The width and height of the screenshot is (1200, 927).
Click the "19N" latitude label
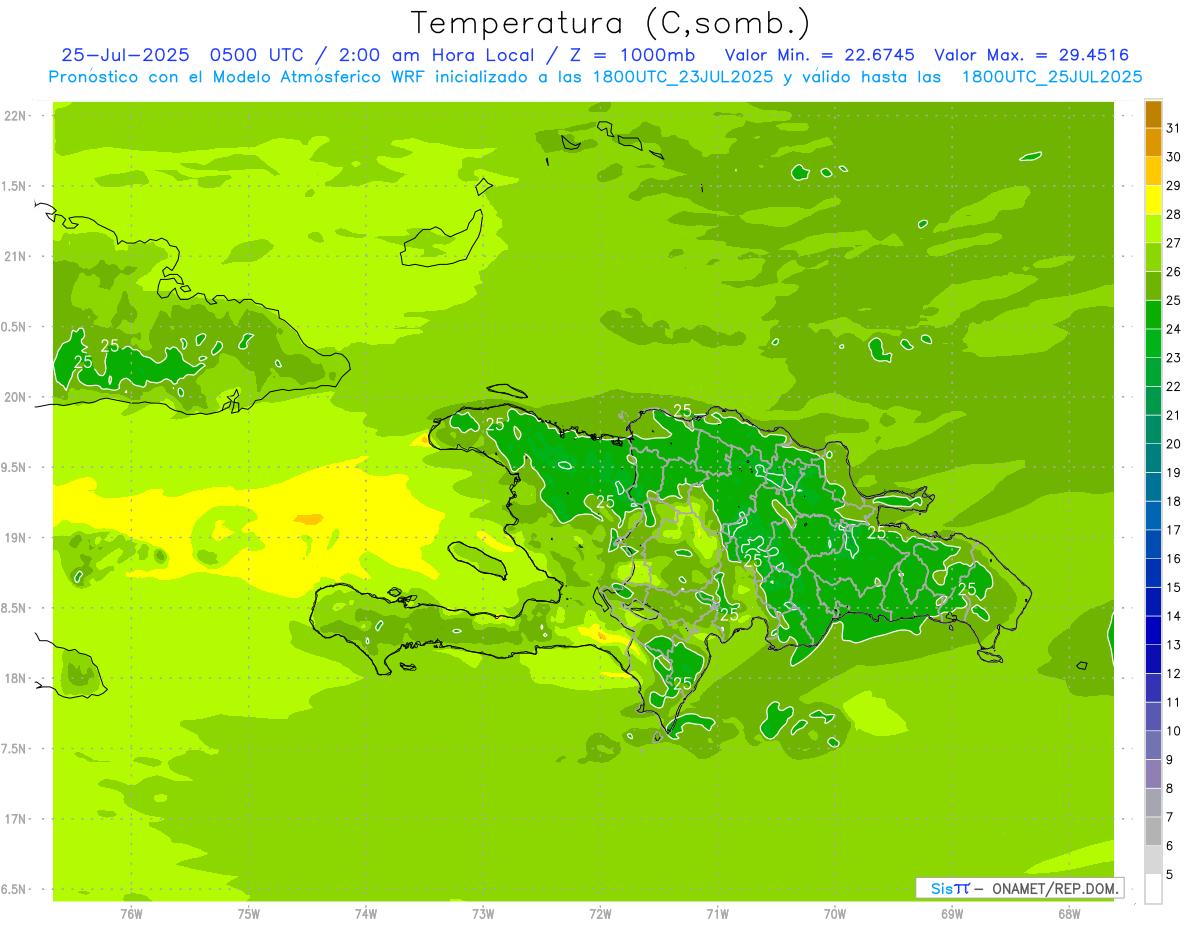click(17, 538)
